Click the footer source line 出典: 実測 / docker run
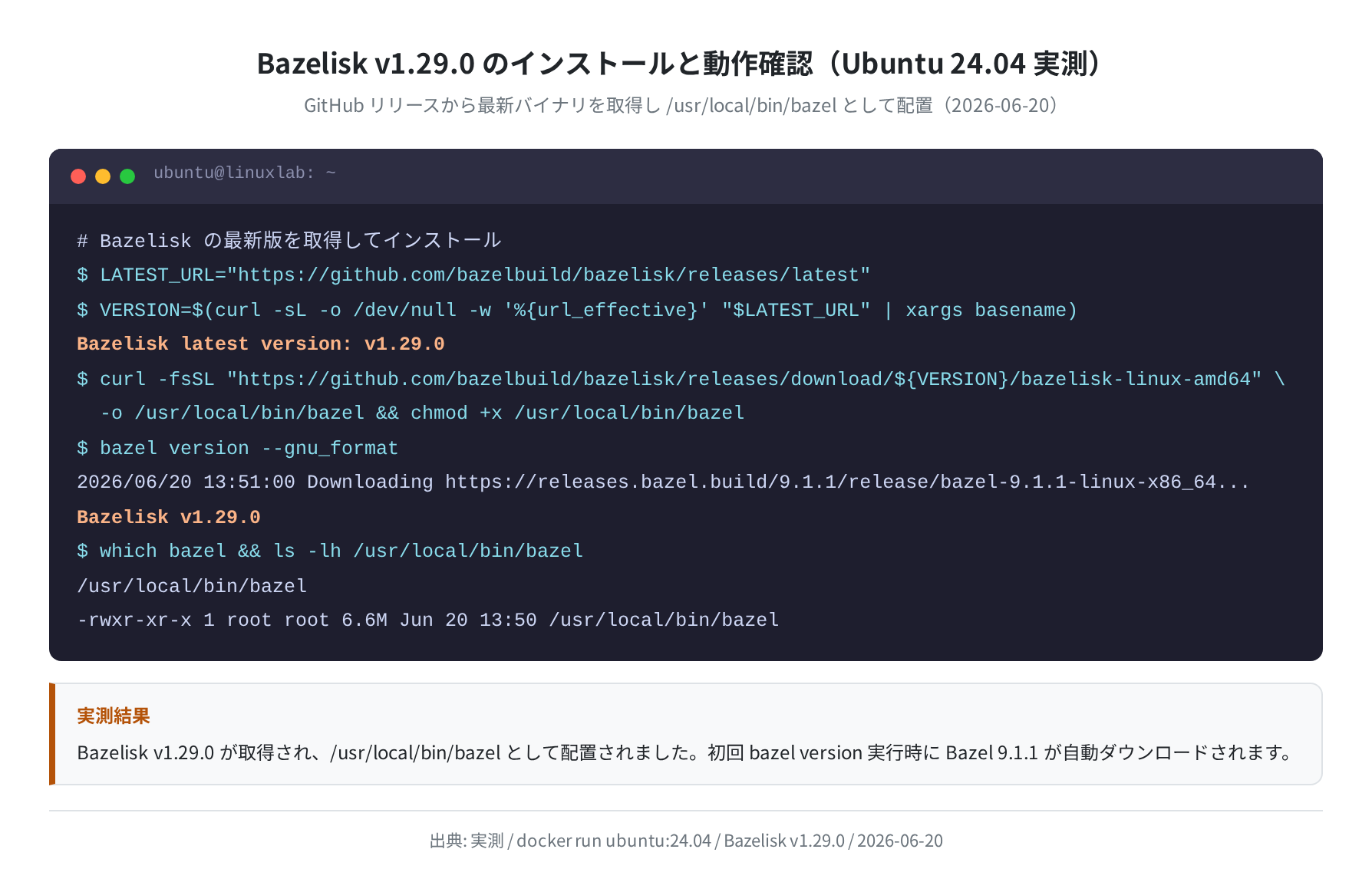This screenshot has height=882, width=1372. click(686, 841)
